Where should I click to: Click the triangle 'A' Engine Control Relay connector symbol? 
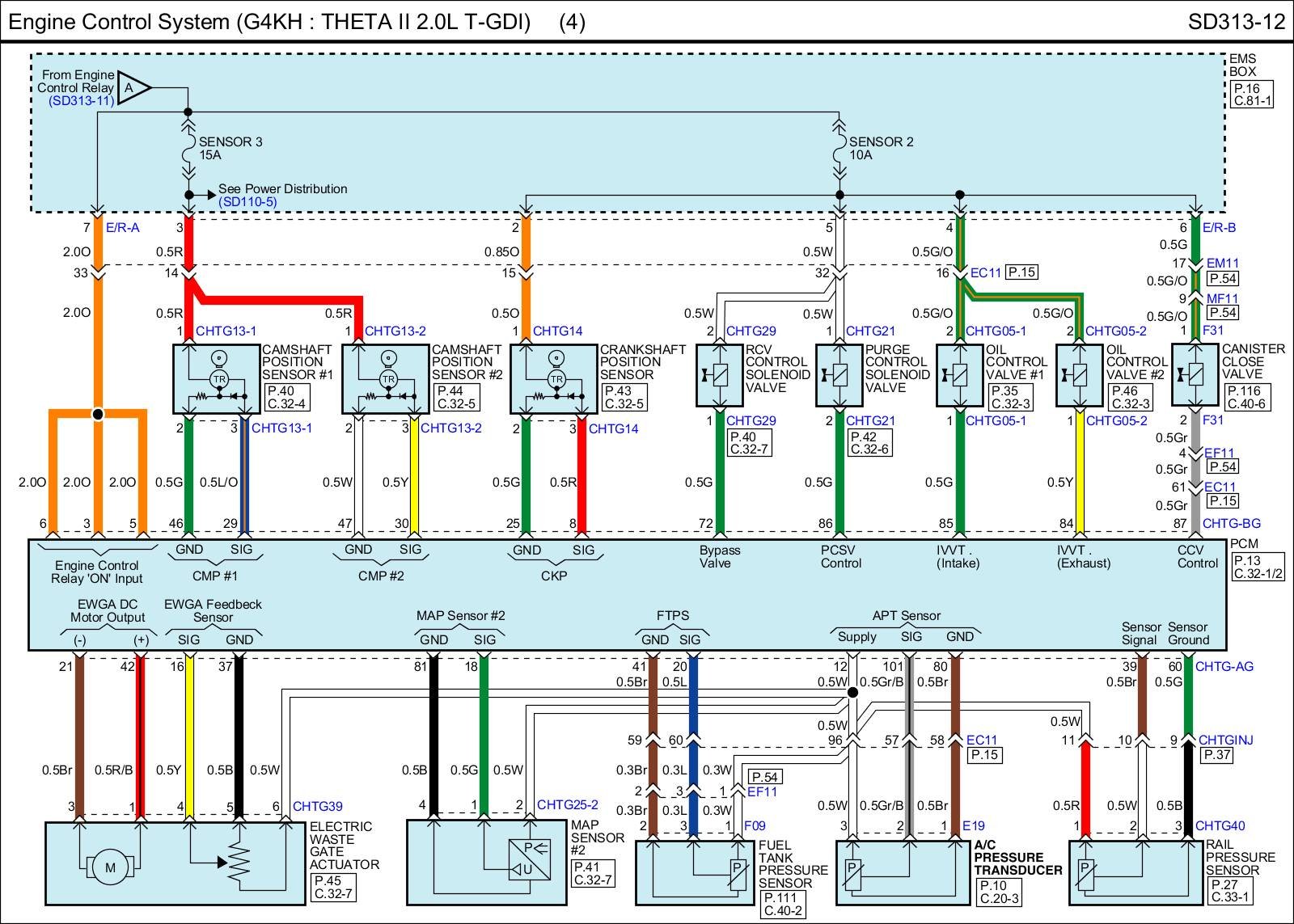133,87
